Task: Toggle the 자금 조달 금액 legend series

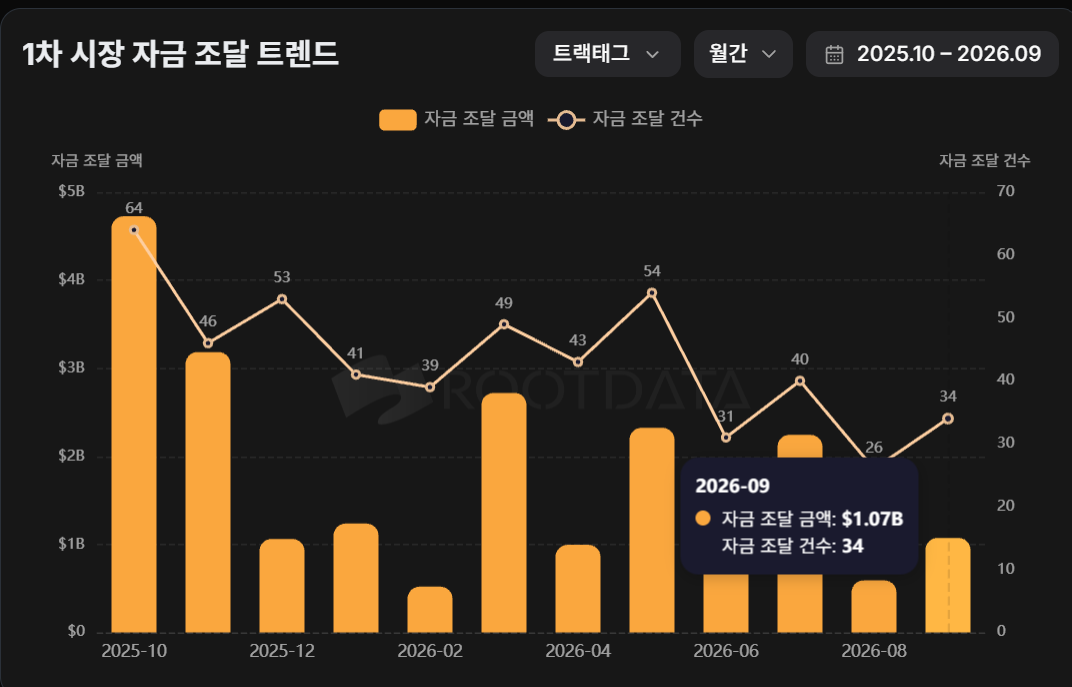Action: (456, 119)
